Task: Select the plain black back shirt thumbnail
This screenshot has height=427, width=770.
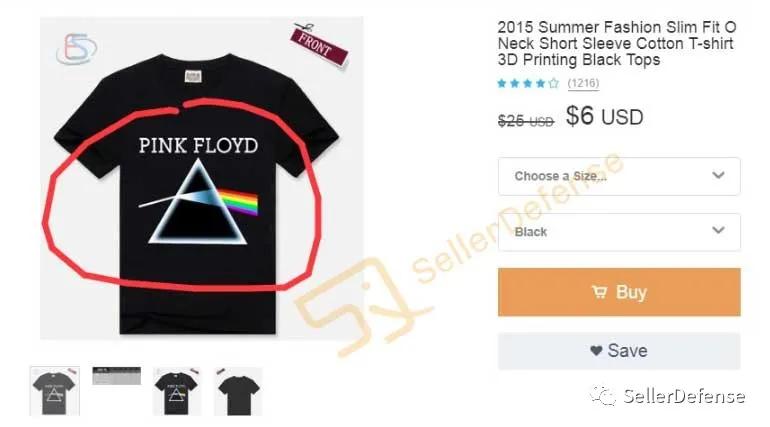Action: click(x=238, y=391)
